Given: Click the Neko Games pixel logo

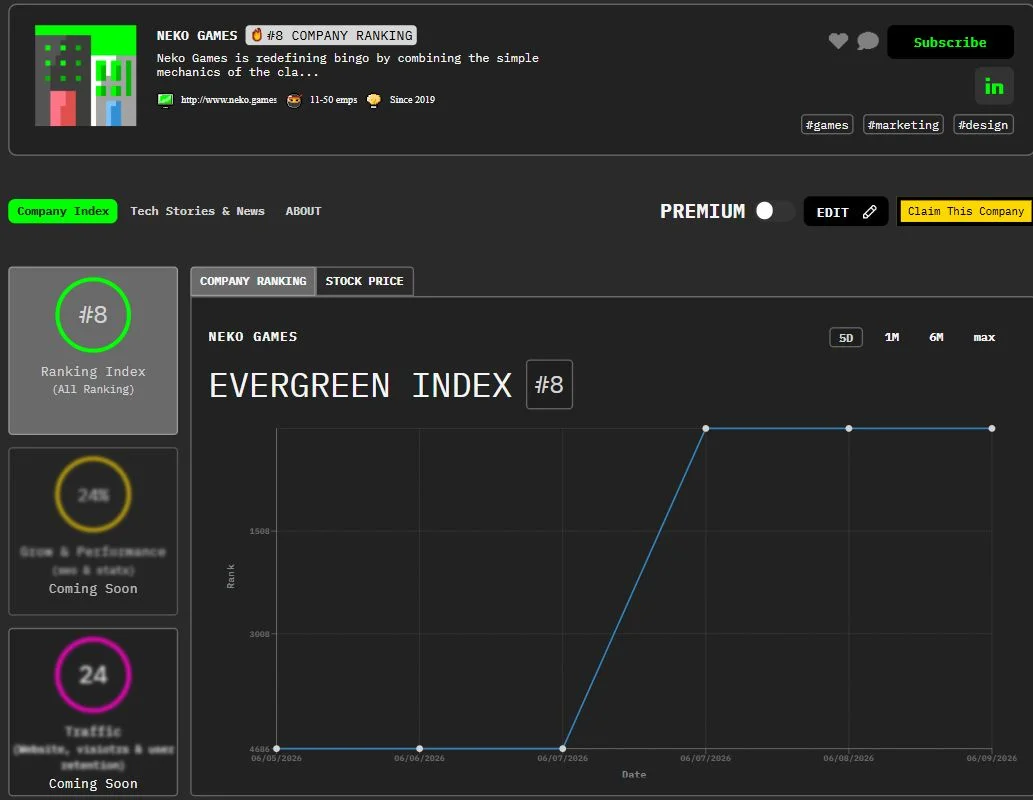Looking at the screenshot, I should (x=86, y=75).
